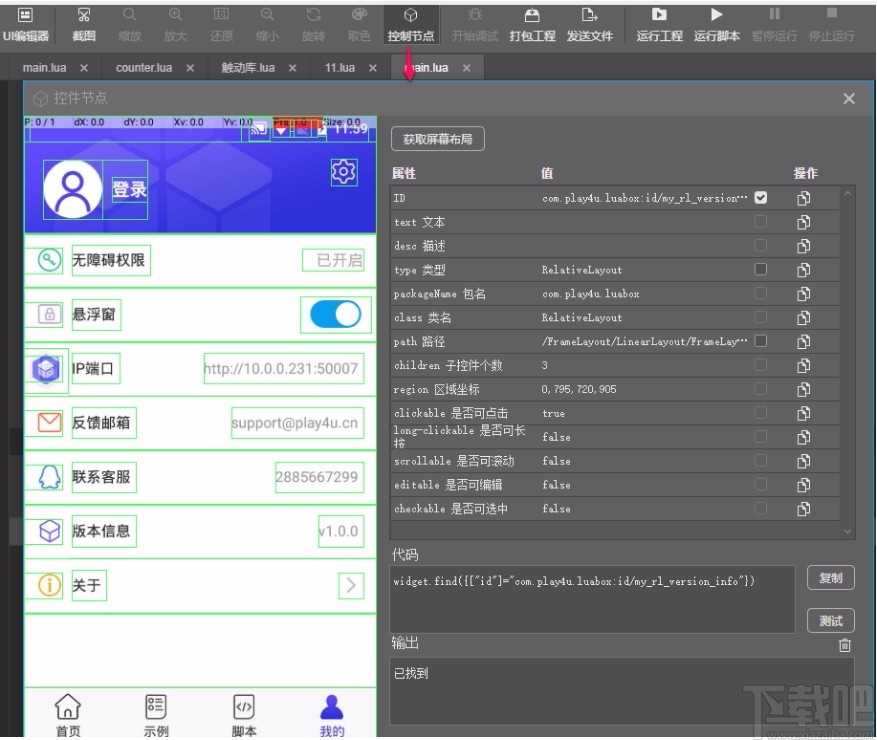
Task: Open the 控制节点 control node panel
Action: point(411,25)
